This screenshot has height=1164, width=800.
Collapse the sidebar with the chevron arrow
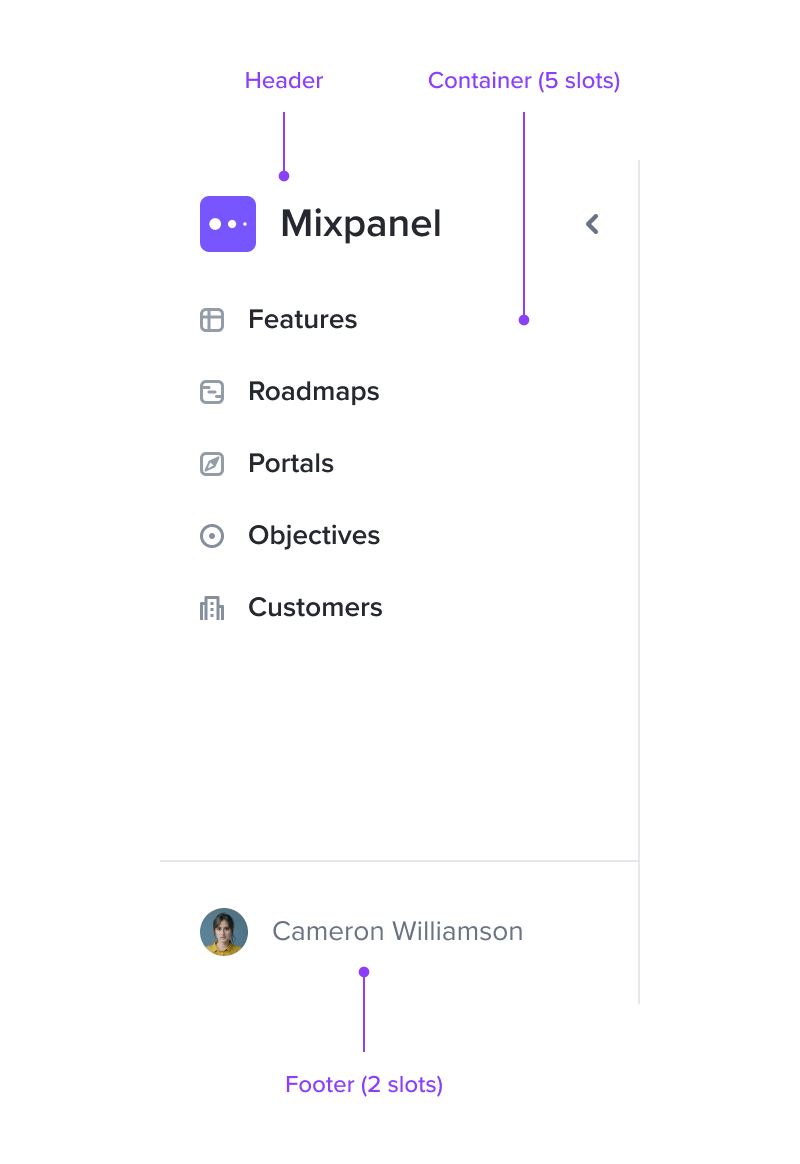point(592,224)
